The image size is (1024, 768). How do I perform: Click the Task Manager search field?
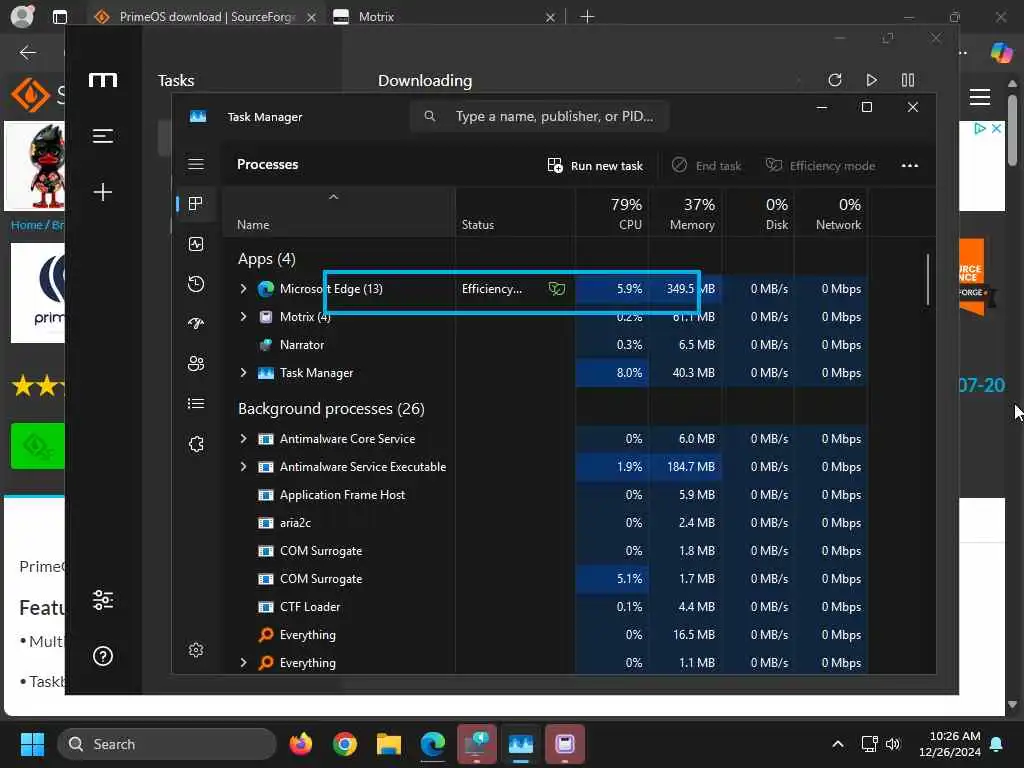[539, 116]
